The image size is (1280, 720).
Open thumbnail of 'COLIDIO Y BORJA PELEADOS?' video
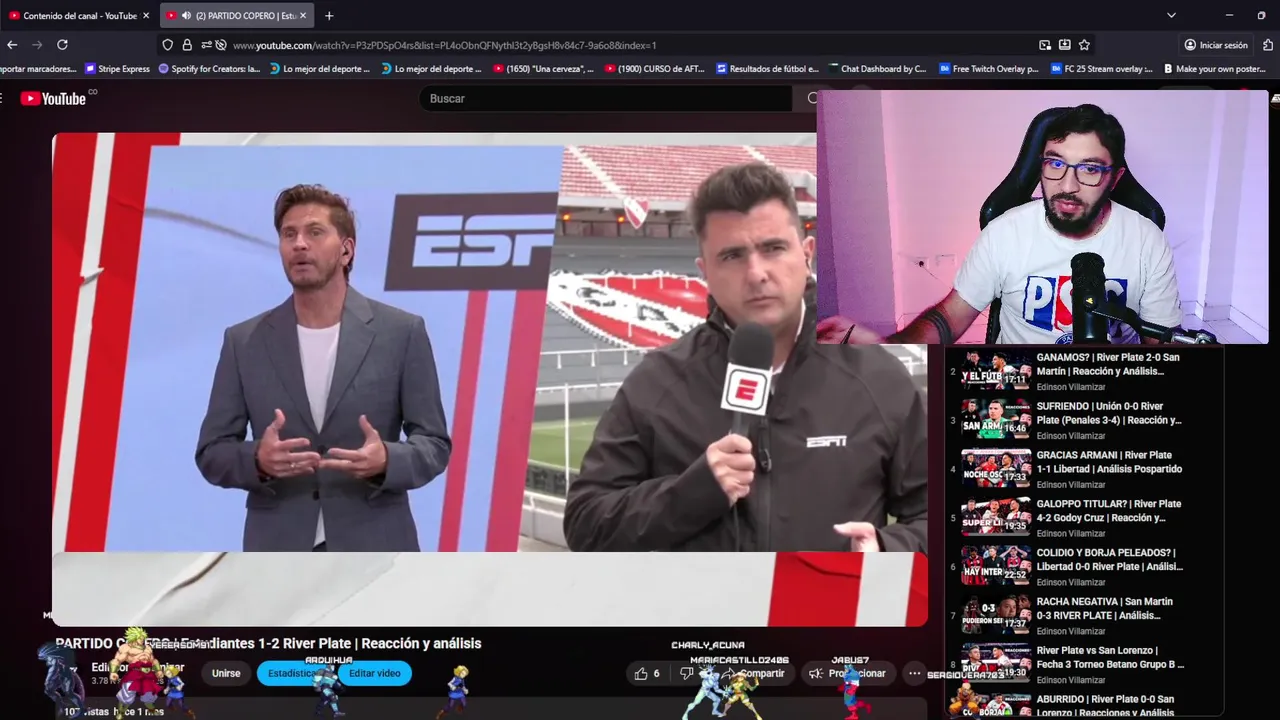pyautogui.click(x=996, y=565)
